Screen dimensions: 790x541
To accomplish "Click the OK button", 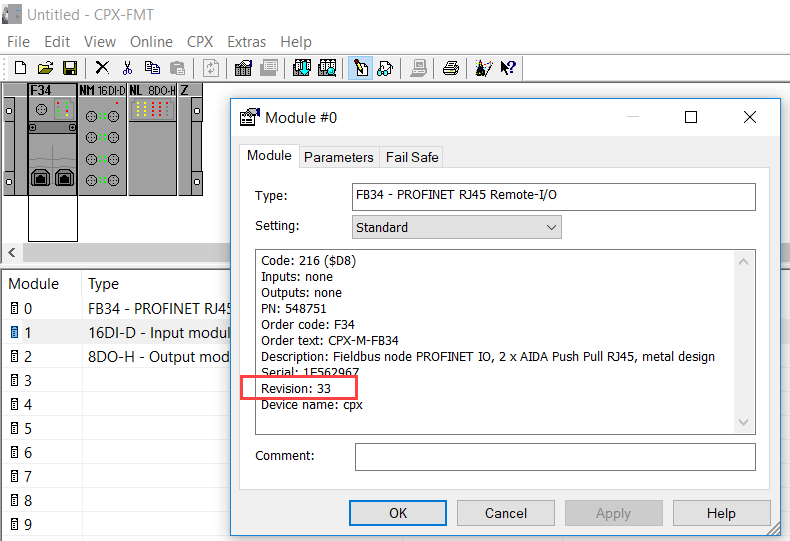I will click(x=398, y=513).
